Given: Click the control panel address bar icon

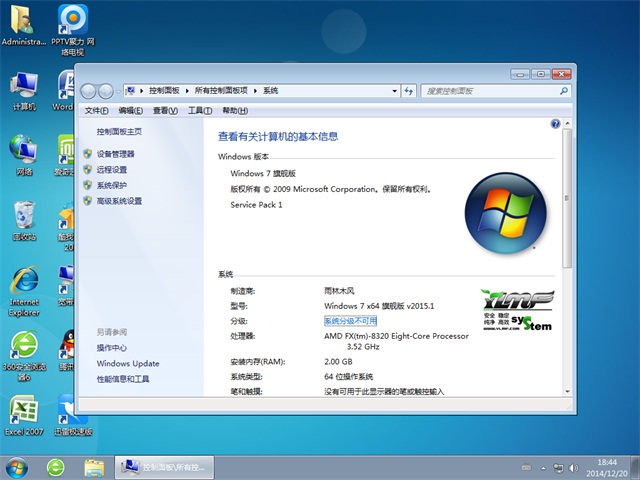Looking at the screenshot, I should (130, 90).
